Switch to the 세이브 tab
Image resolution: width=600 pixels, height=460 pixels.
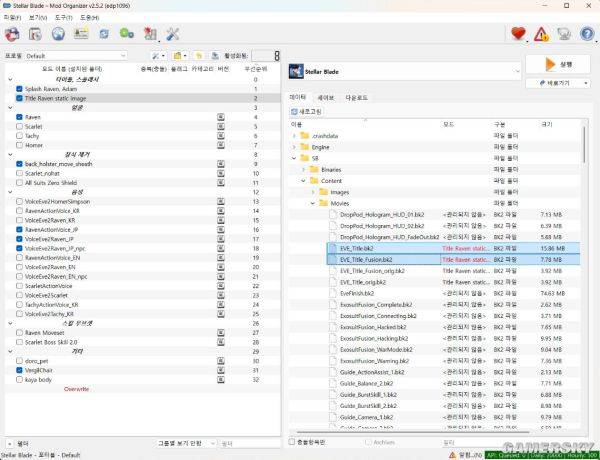[x=326, y=98]
